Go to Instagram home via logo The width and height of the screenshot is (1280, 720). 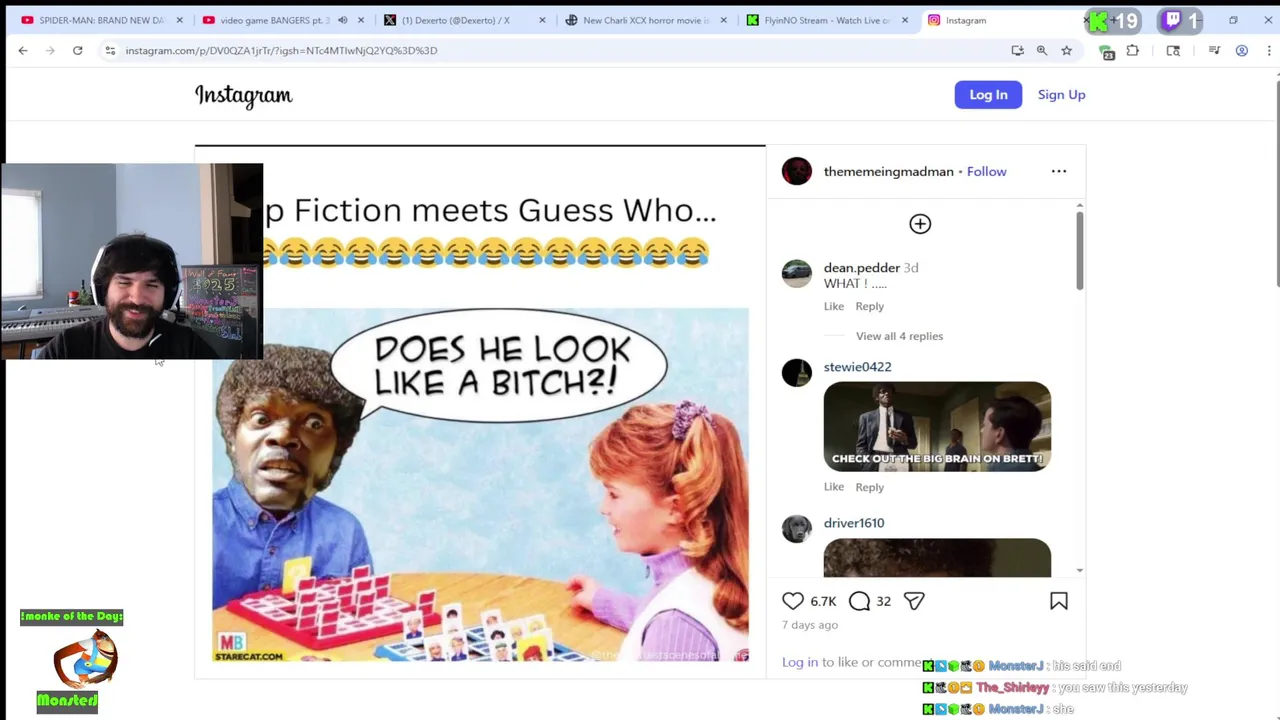click(x=243, y=95)
